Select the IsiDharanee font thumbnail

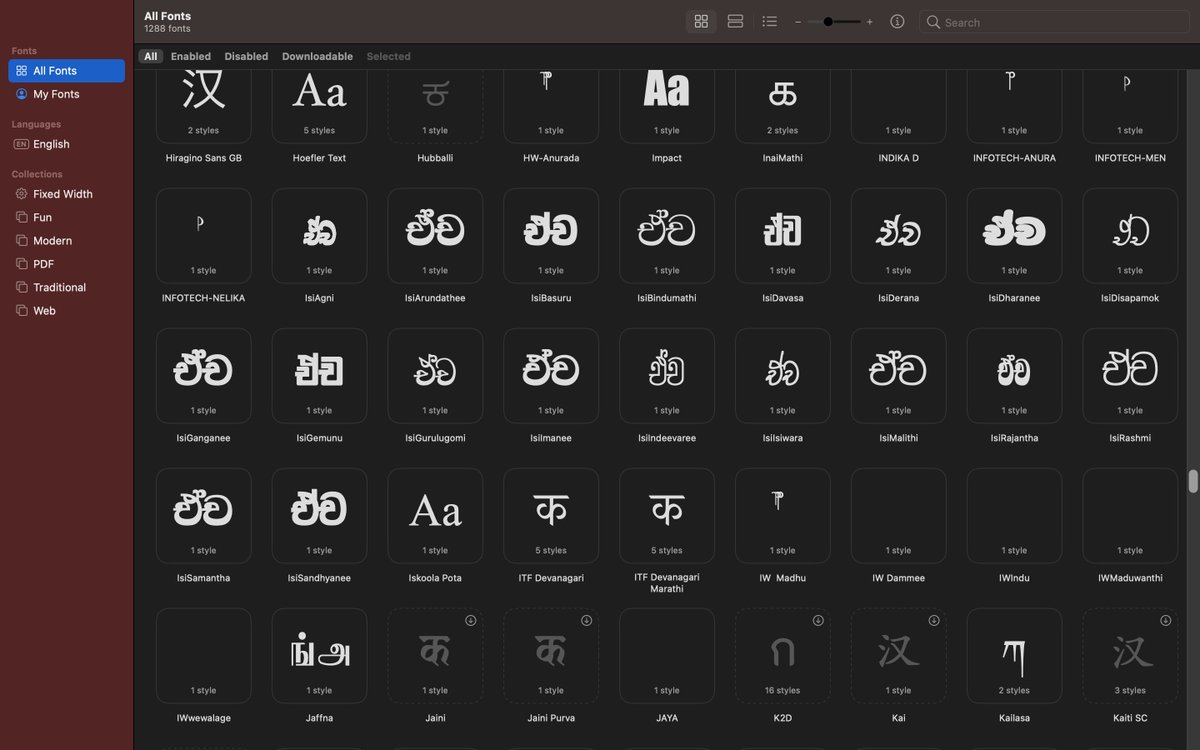[x=1015, y=236]
